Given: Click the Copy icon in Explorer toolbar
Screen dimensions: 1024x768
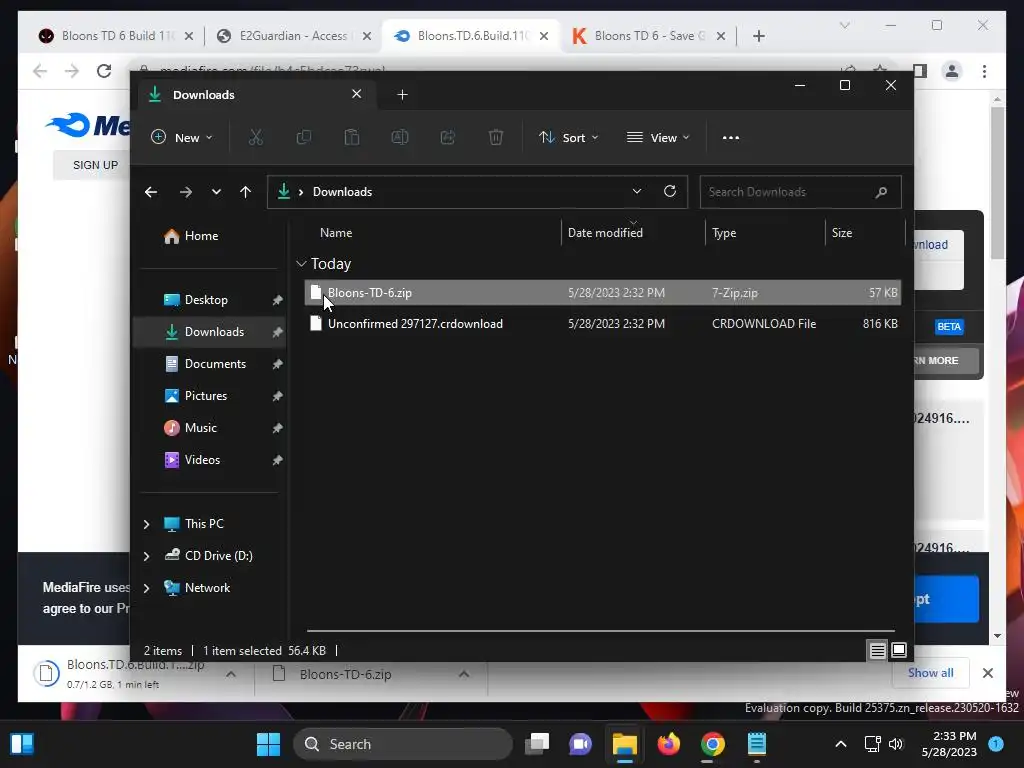Looking at the screenshot, I should [x=304, y=137].
